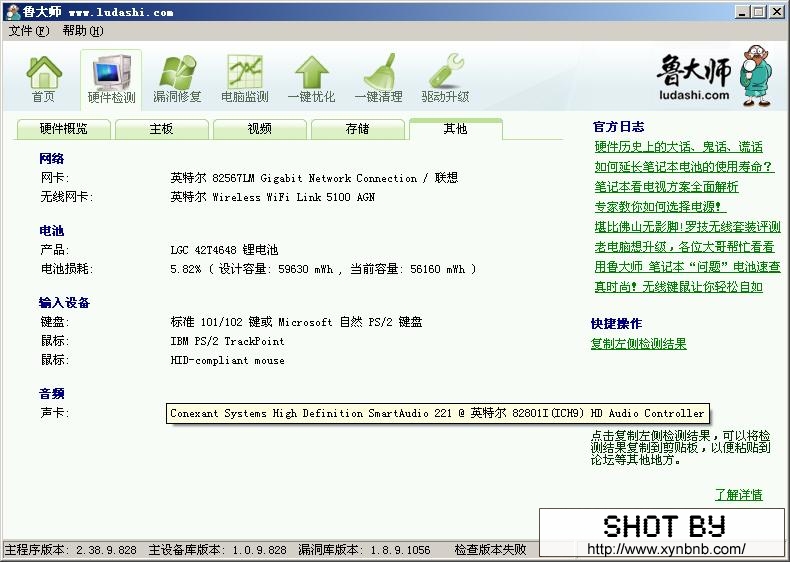Viewport: 790px width, 562px height.
Task: Minimize the 鲁大师 window
Action: tap(741, 12)
